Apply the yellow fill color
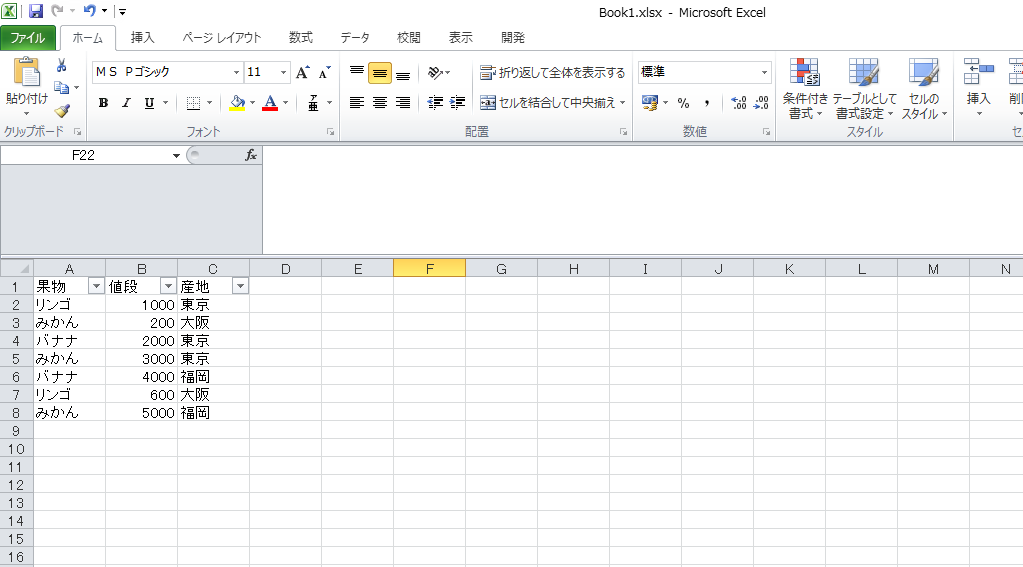The width and height of the screenshot is (1023, 567). (237, 103)
